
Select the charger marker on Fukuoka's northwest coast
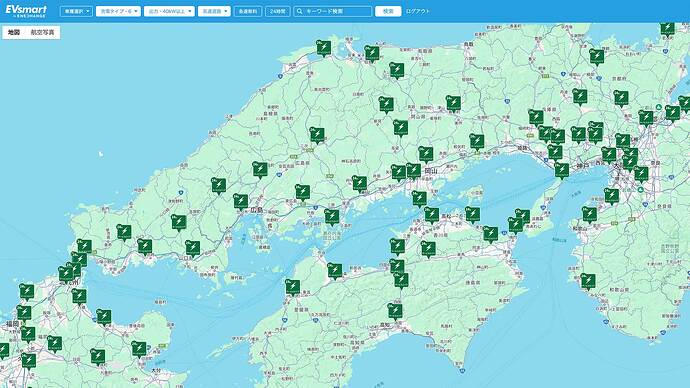click(26, 291)
